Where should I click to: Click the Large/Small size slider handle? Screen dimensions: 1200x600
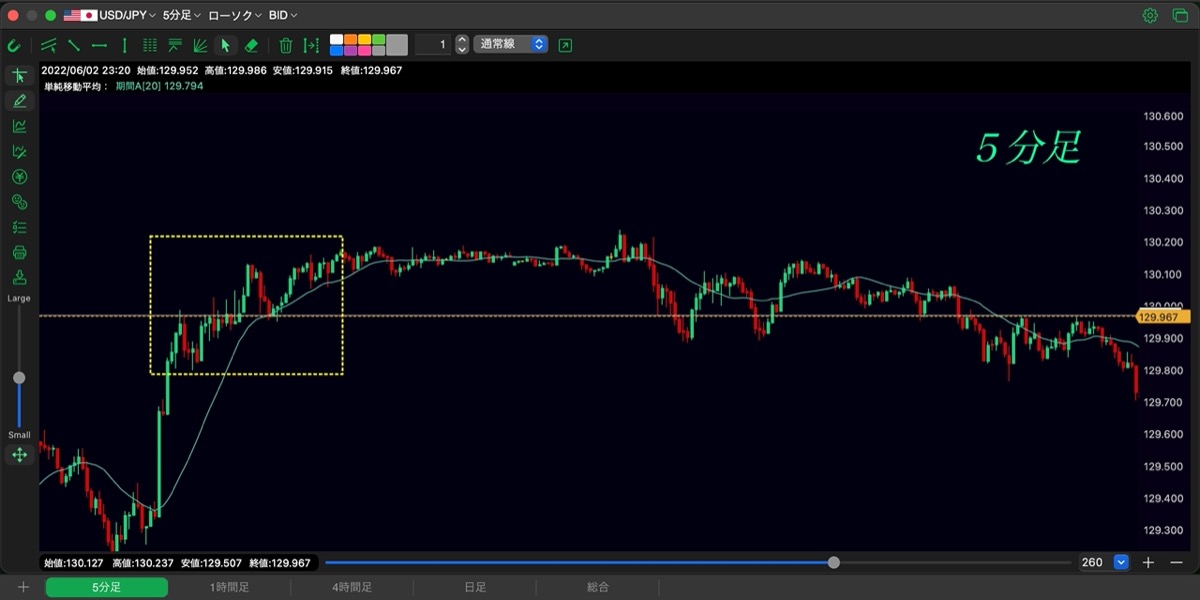coord(19,378)
